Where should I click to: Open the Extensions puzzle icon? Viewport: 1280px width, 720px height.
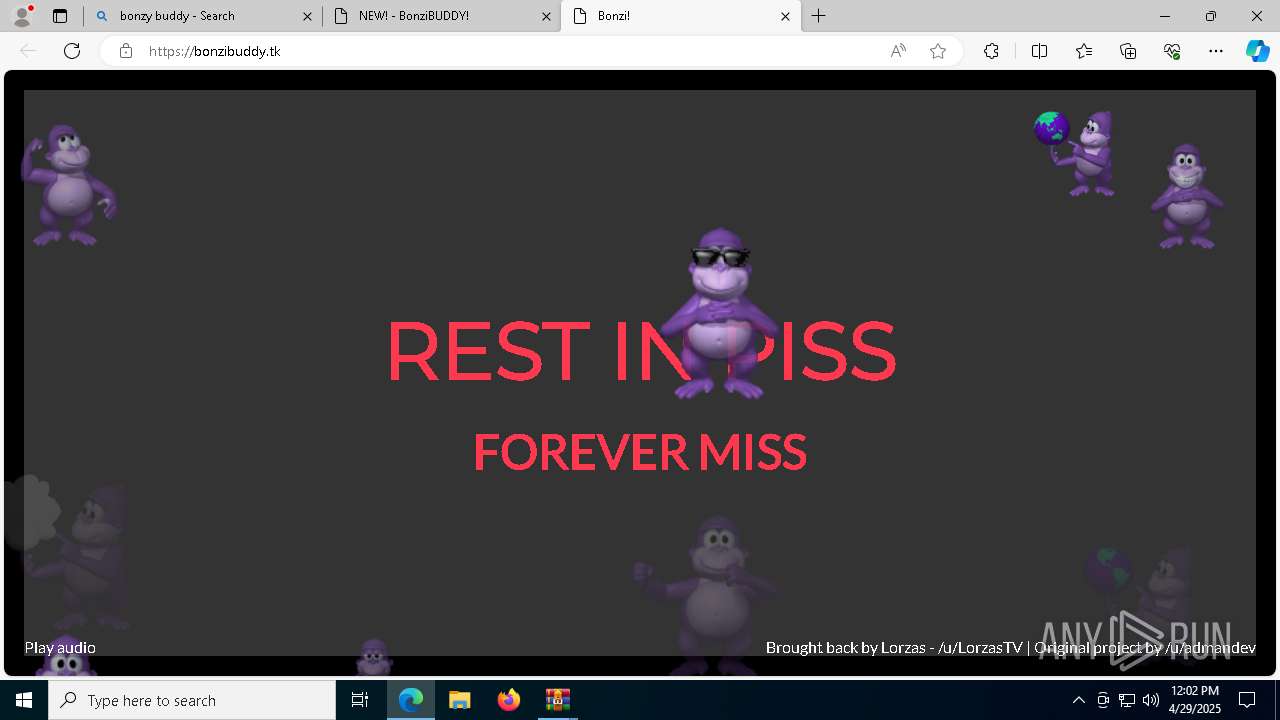pyautogui.click(x=991, y=51)
